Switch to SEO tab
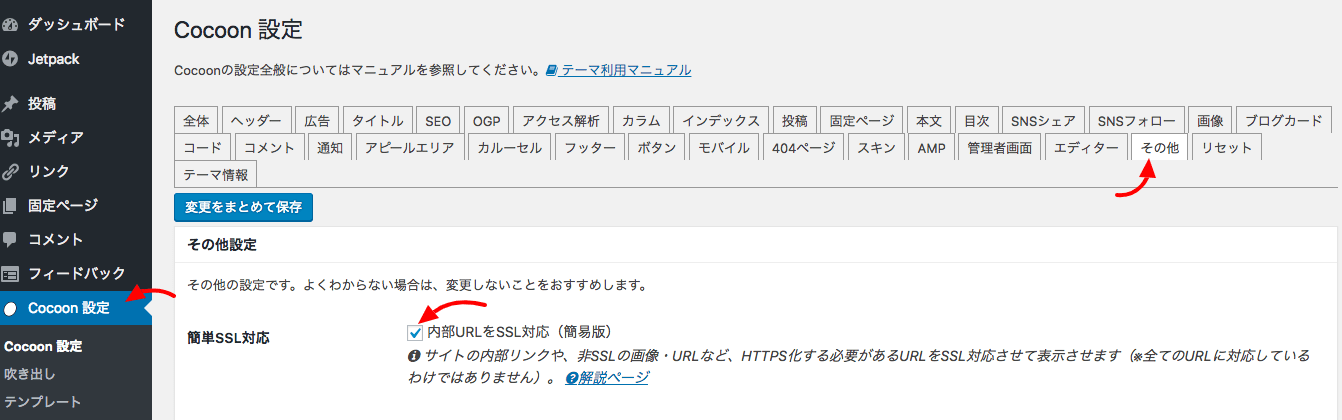The image size is (1342, 420). click(x=438, y=120)
